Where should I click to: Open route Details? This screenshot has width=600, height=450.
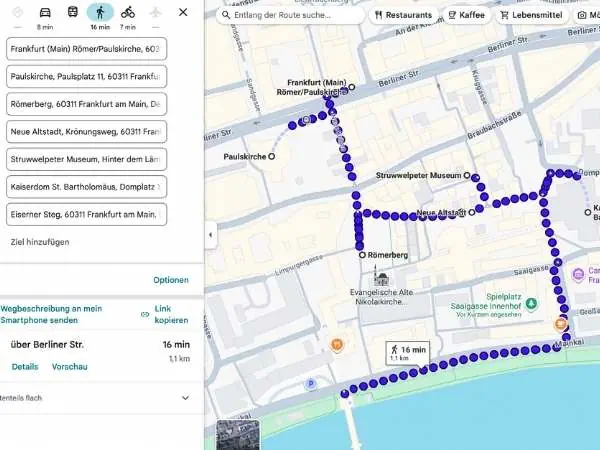click(25, 367)
